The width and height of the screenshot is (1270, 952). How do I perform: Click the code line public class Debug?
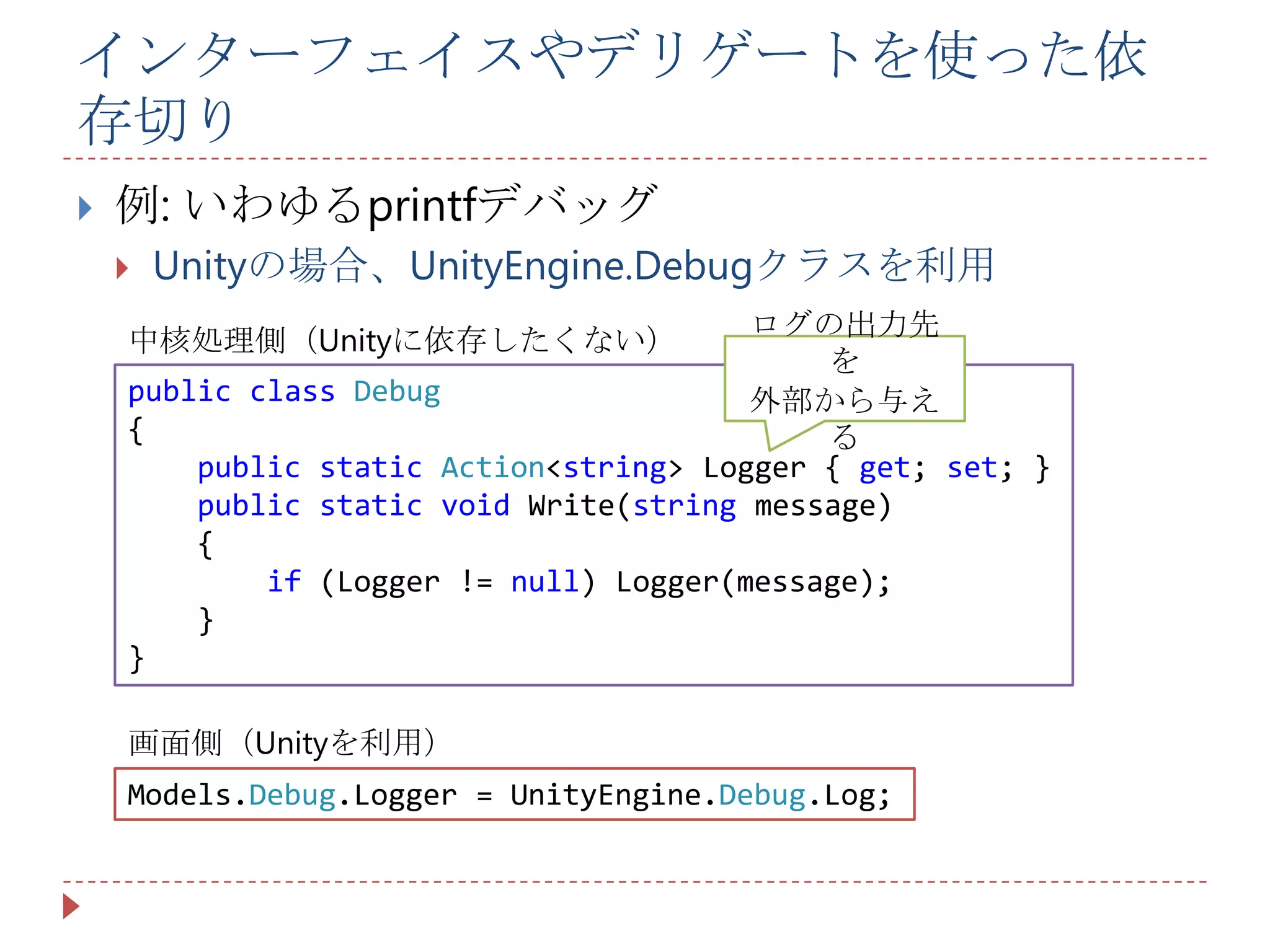284,392
